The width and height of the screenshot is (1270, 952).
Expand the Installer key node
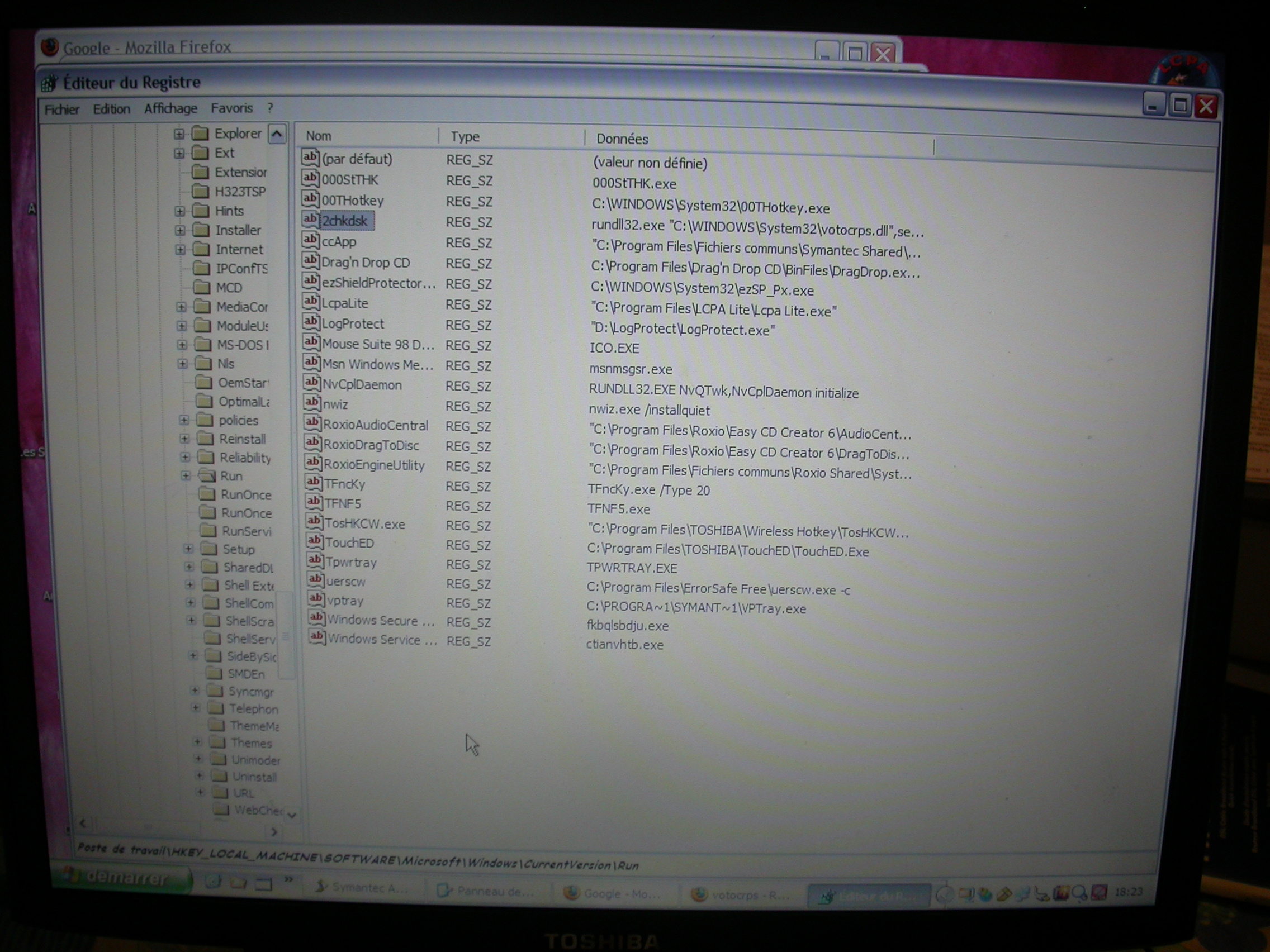181,231
